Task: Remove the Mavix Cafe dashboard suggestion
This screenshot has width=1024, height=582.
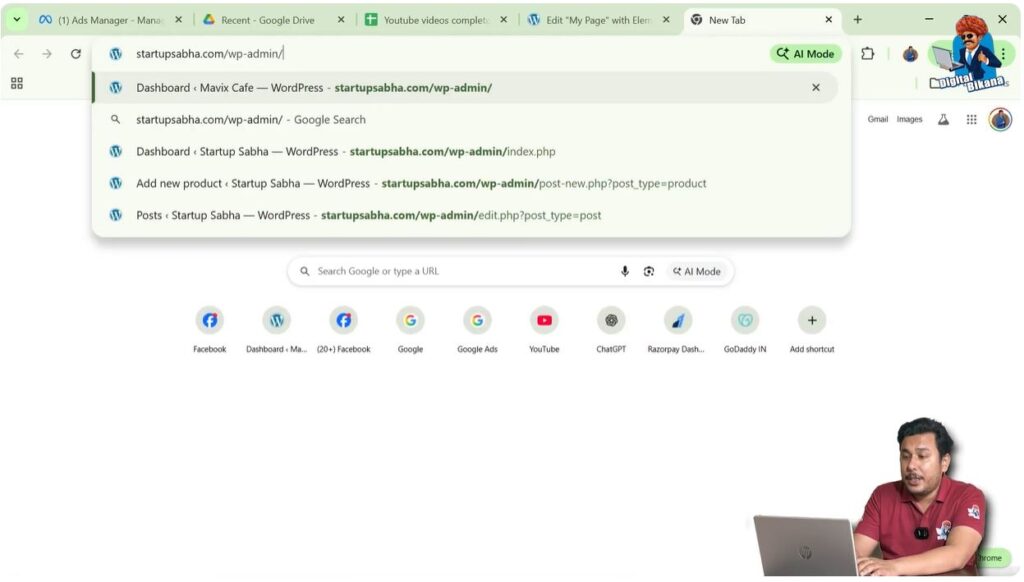Action: 816,87
